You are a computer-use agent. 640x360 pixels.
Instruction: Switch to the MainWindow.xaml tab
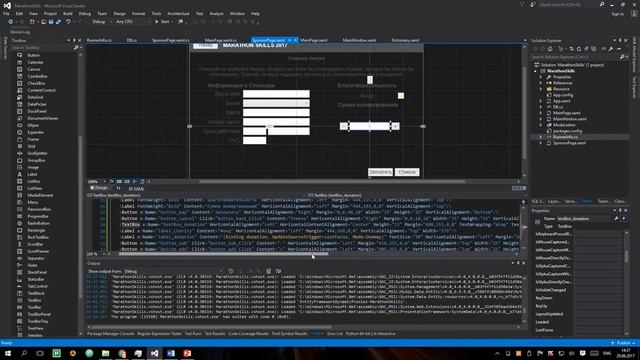[x=359, y=40]
